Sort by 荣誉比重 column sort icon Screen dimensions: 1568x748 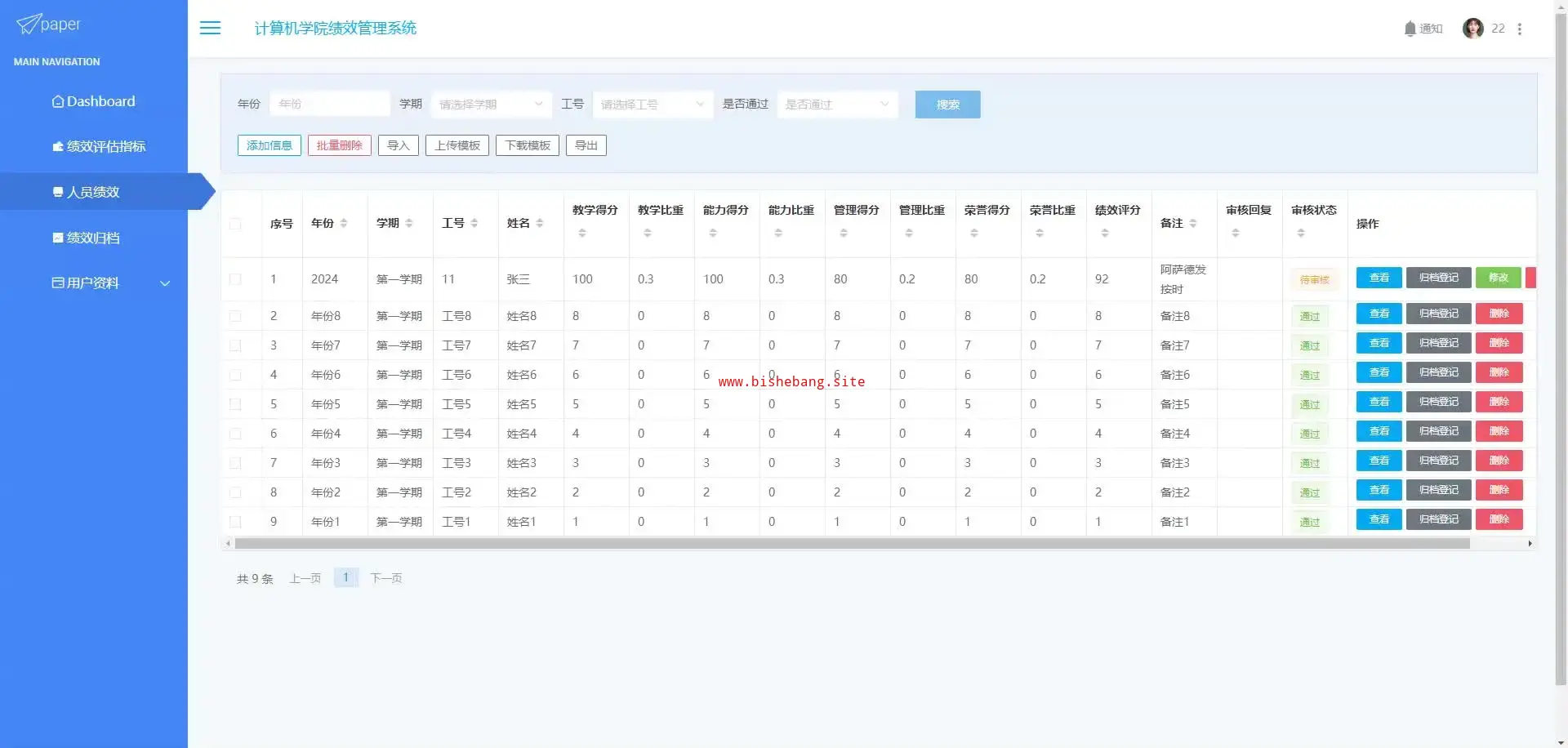tap(1040, 234)
